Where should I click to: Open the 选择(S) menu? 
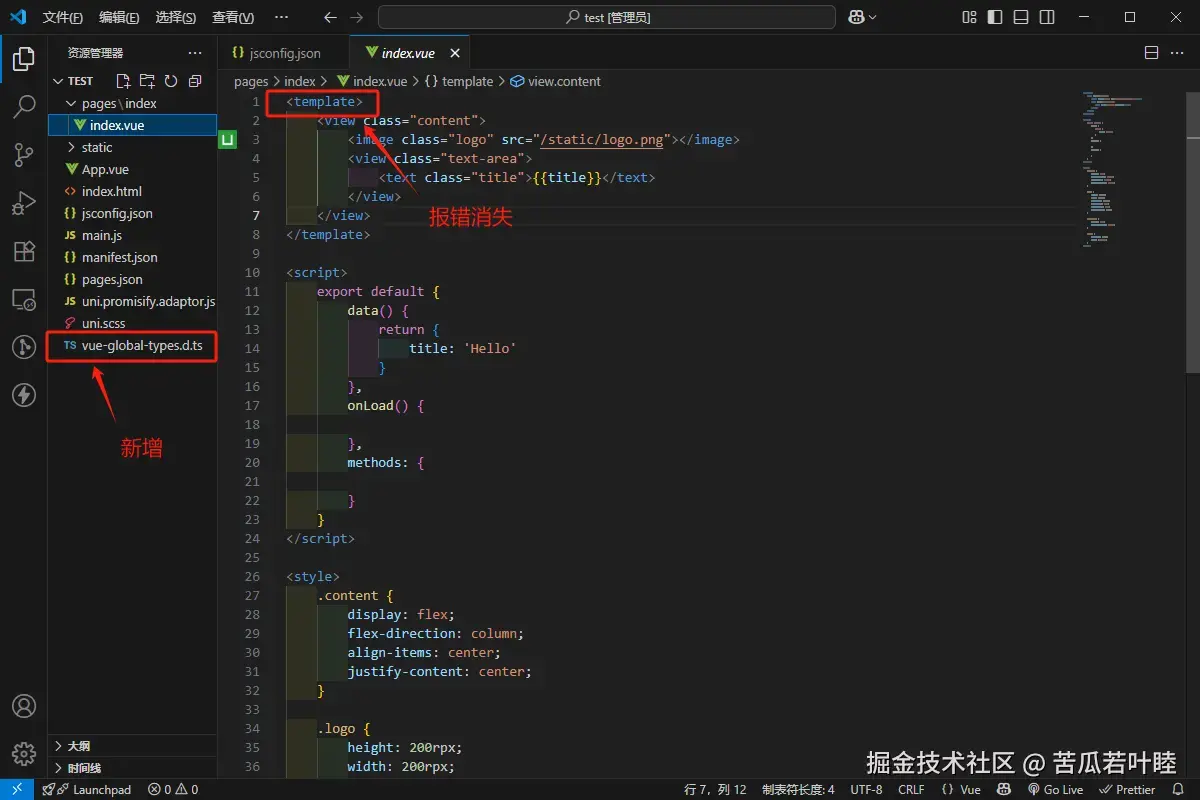175,17
